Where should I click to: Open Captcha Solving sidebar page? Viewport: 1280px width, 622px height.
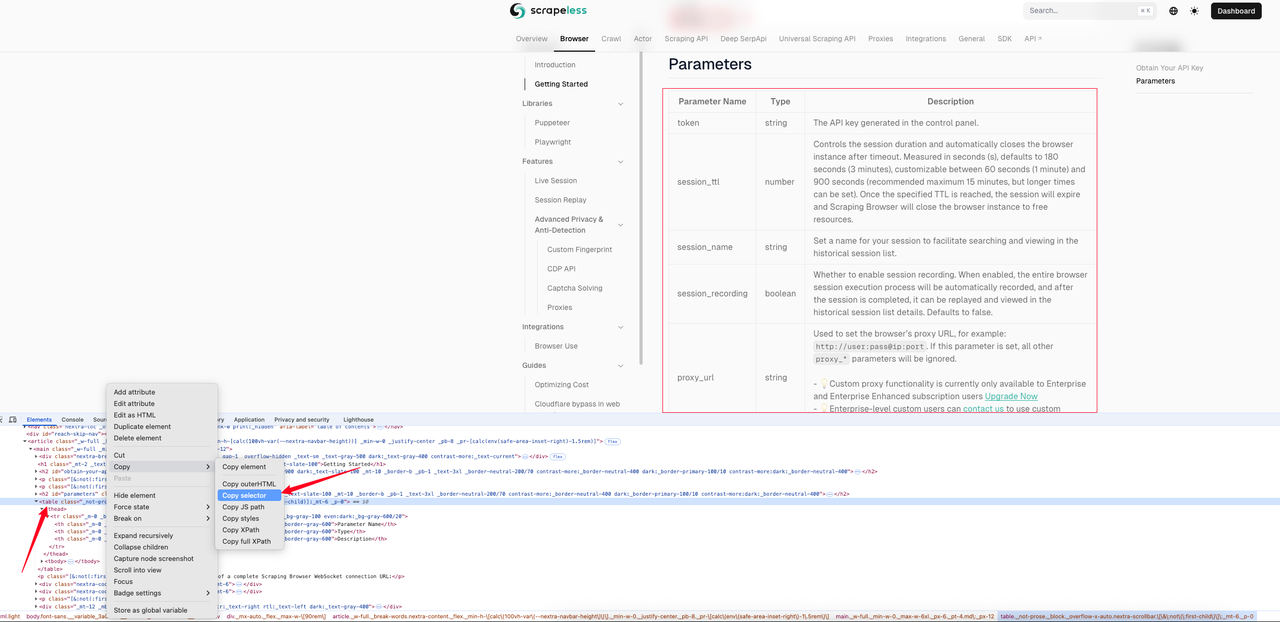click(575, 288)
